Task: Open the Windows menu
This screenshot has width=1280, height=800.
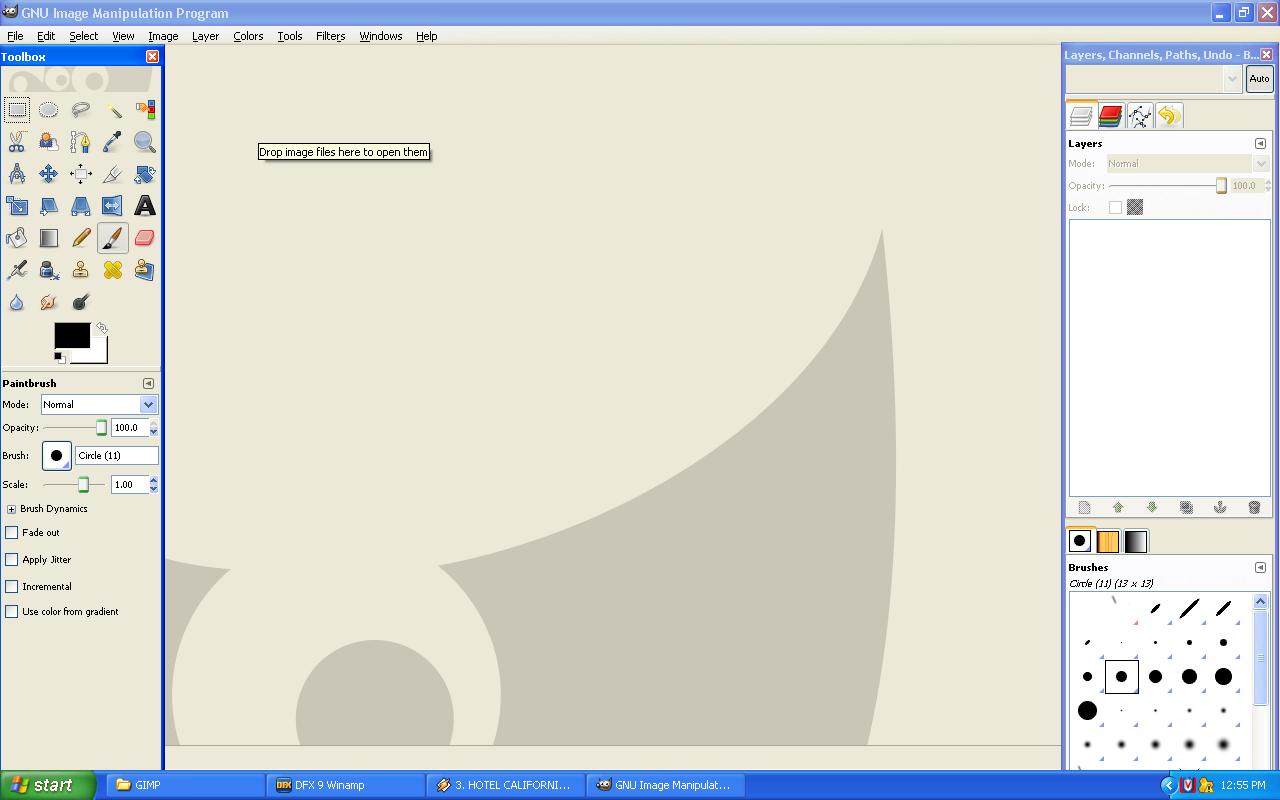Action: 381,36
